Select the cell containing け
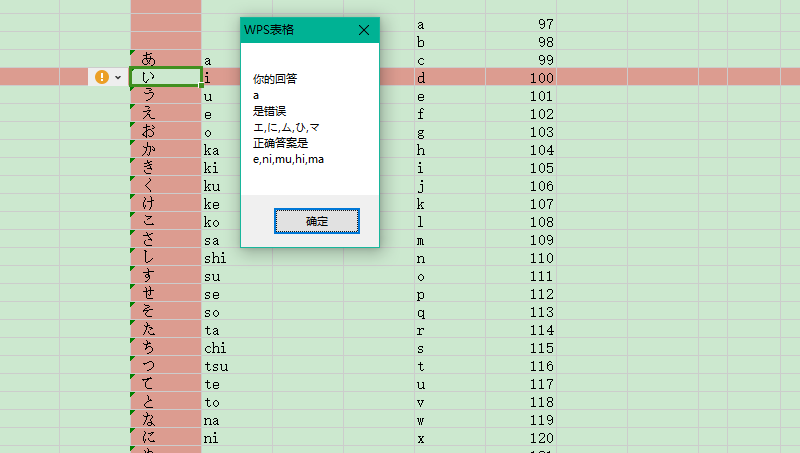Screen dimensions: 800x453 (166, 204)
